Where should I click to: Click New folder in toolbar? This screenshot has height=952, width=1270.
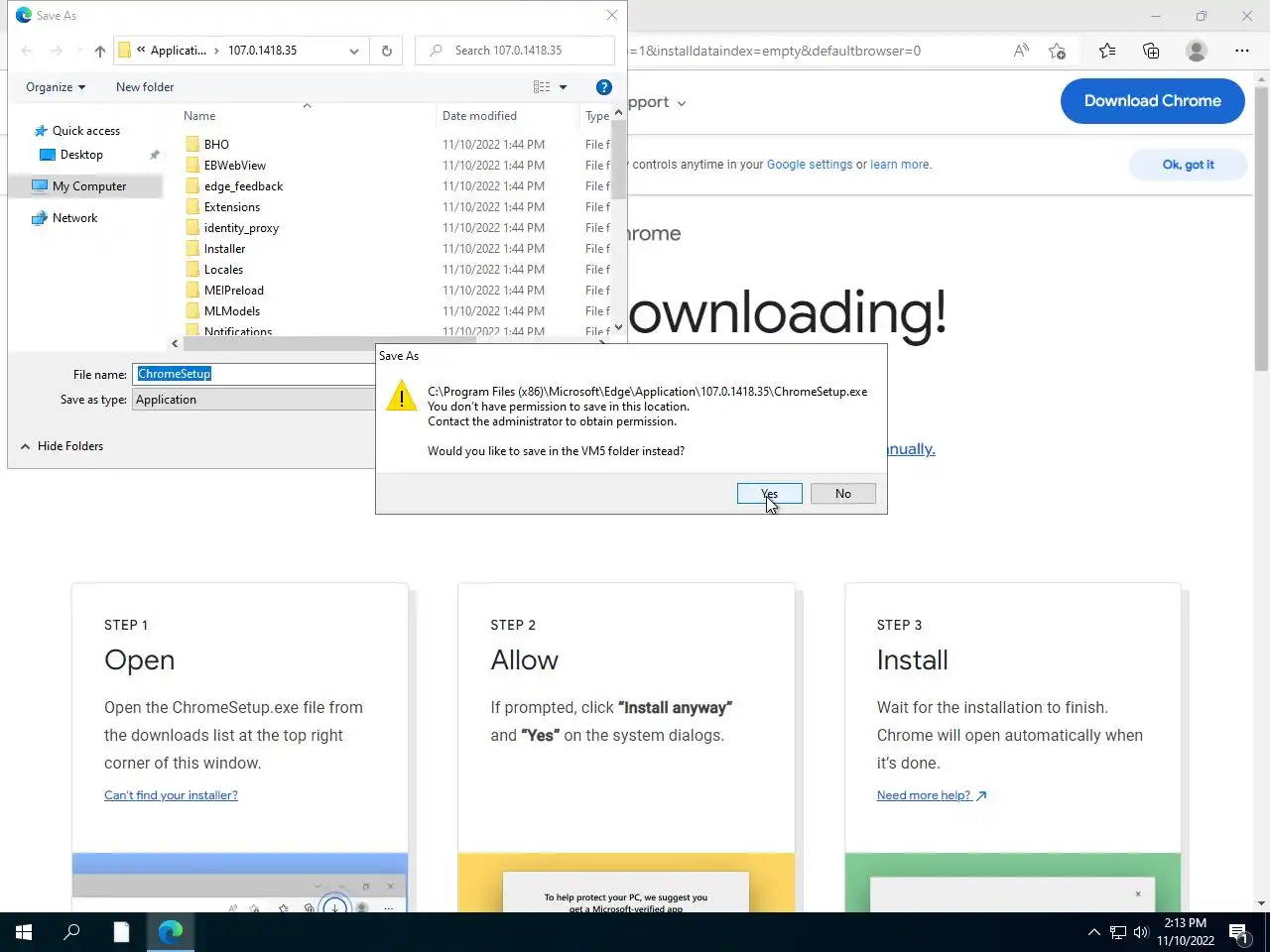(145, 87)
